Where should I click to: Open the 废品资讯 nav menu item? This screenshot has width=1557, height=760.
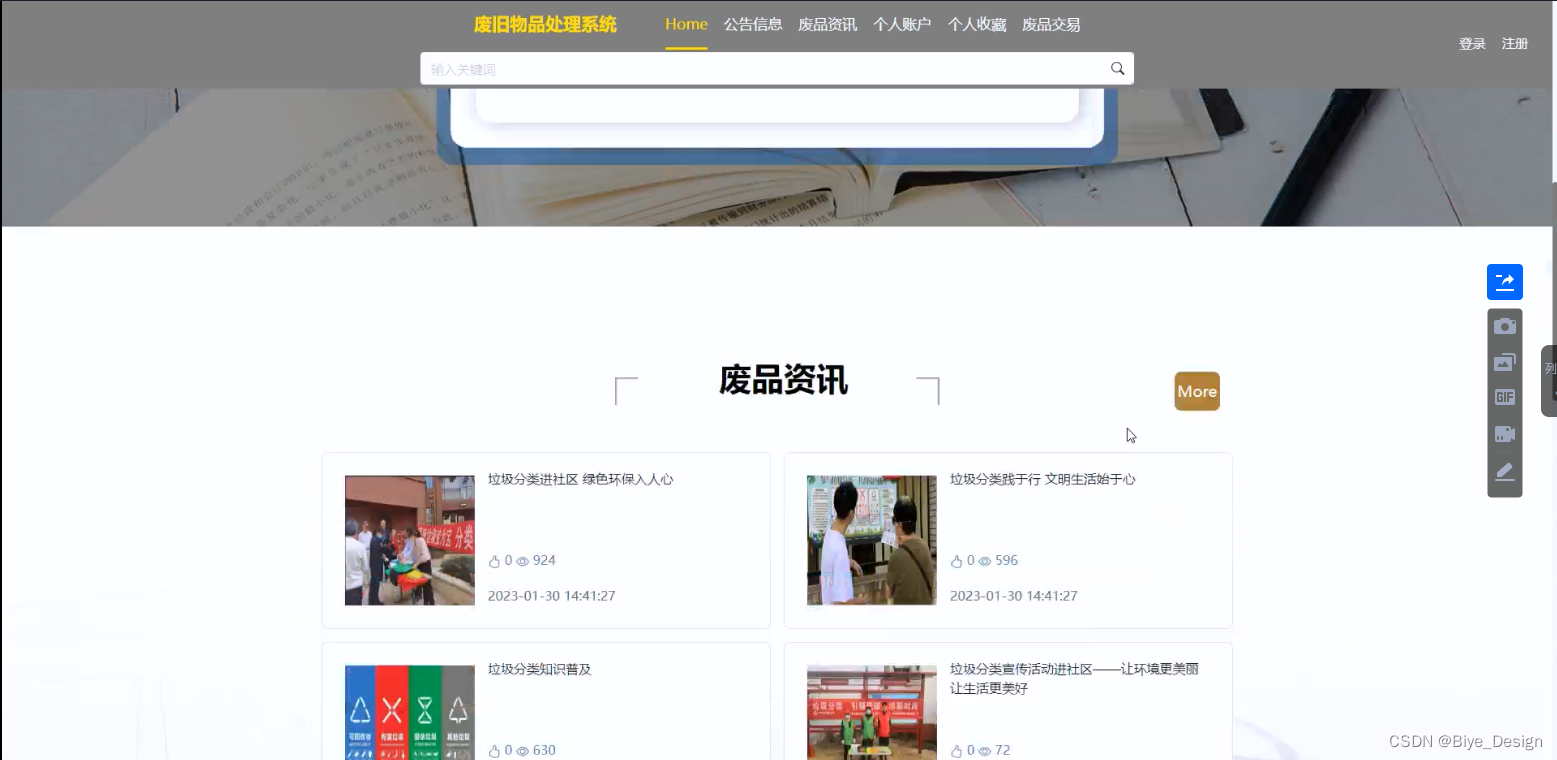[x=827, y=24]
